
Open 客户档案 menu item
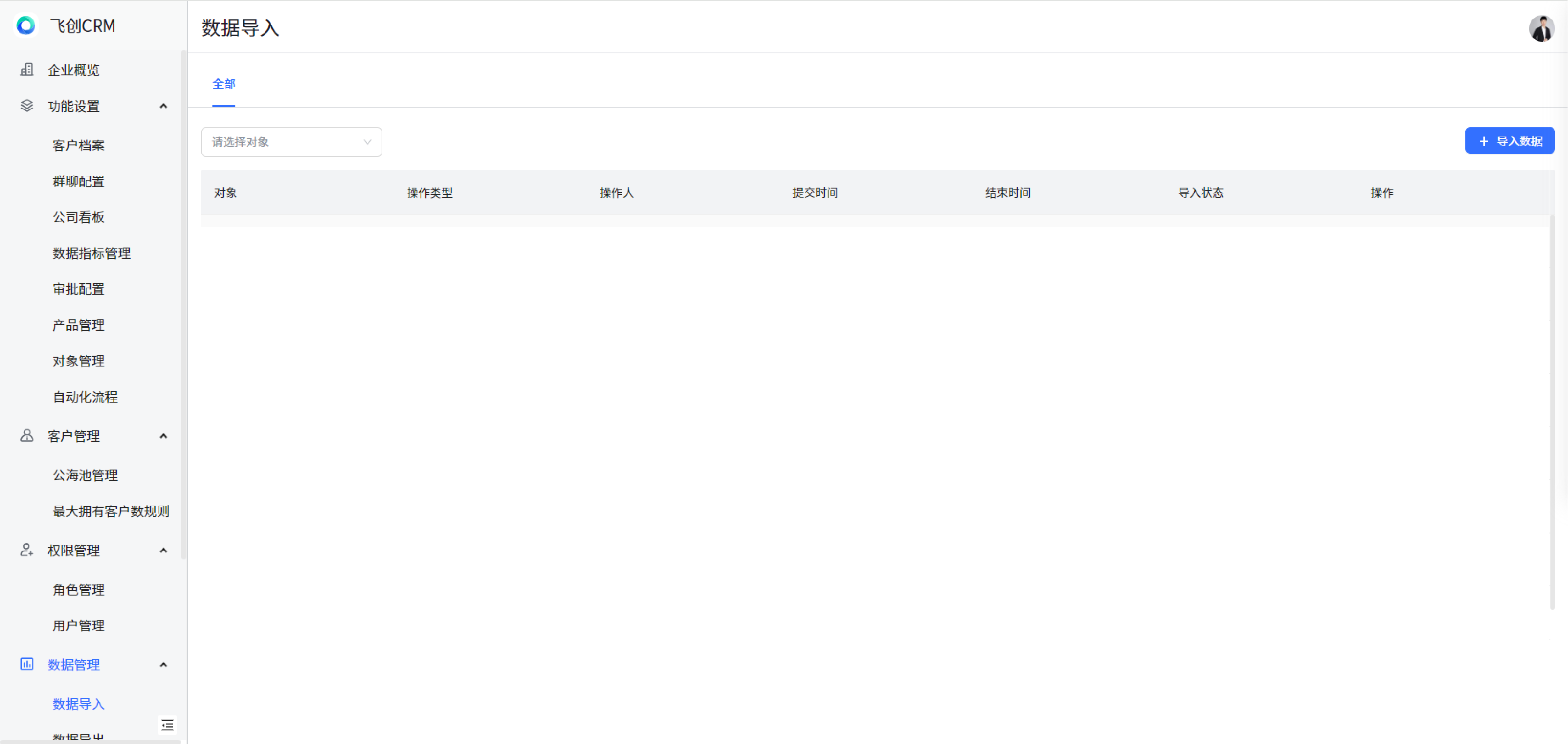78,145
